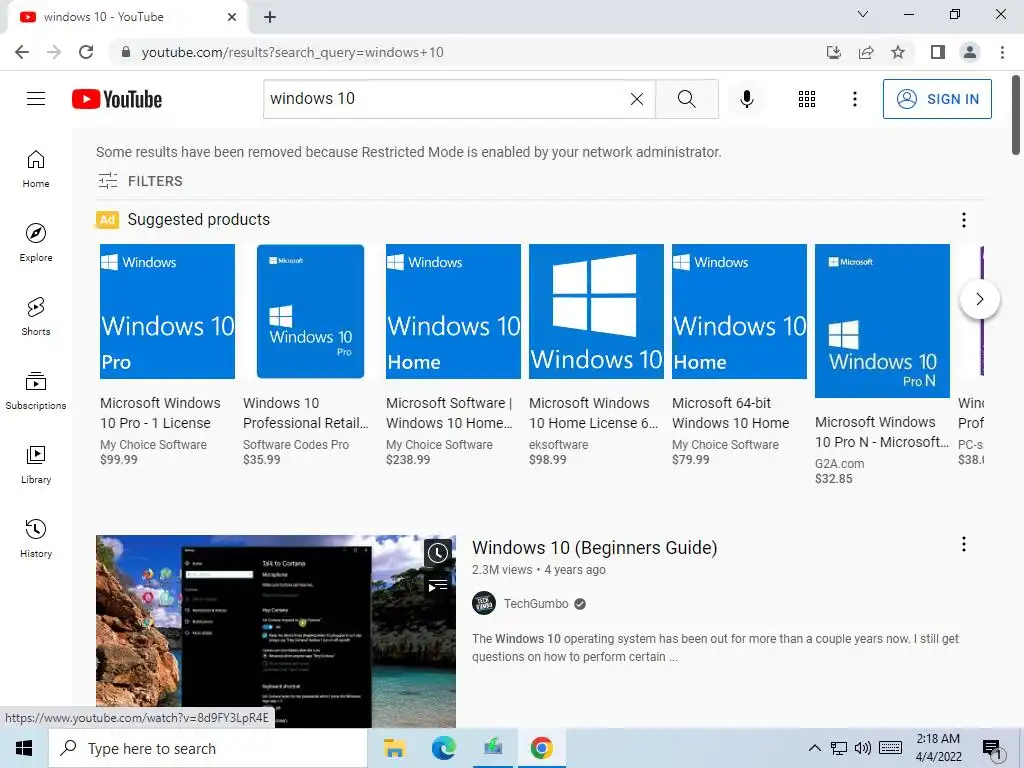Open History in the sidebar
The height and width of the screenshot is (768, 1024).
click(36, 538)
